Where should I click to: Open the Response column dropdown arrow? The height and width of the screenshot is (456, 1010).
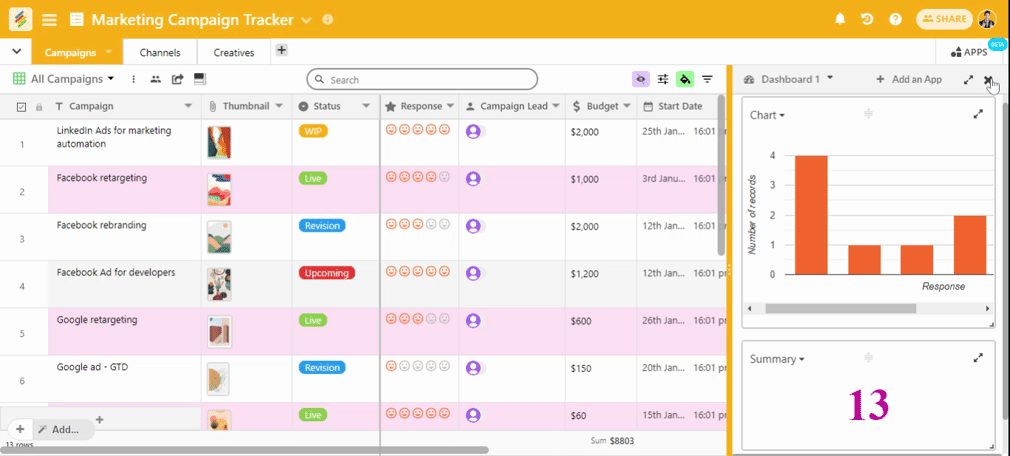[450, 106]
